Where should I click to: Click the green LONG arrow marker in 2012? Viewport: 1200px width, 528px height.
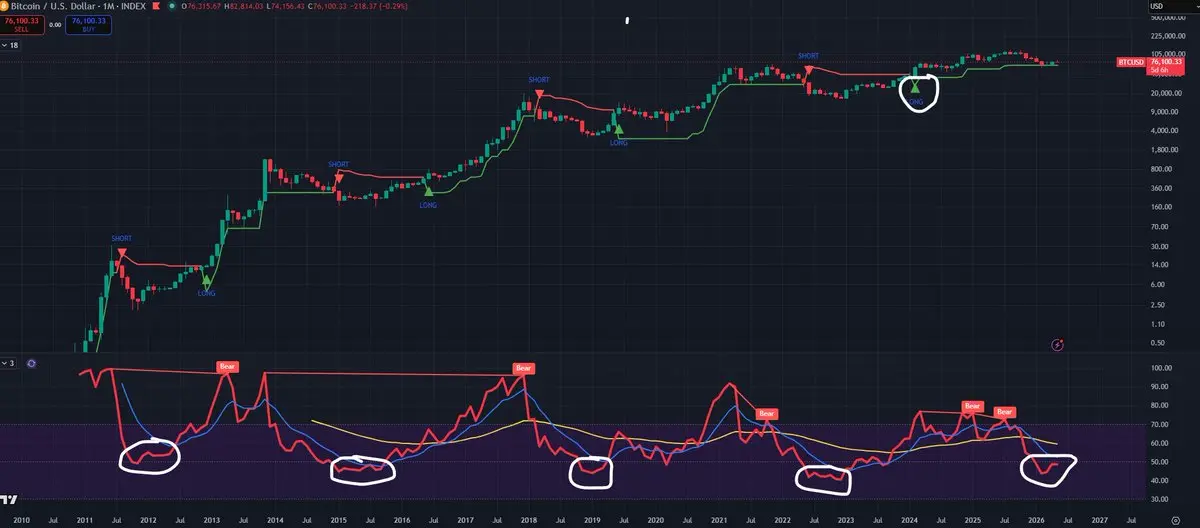[x=206, y=281]
